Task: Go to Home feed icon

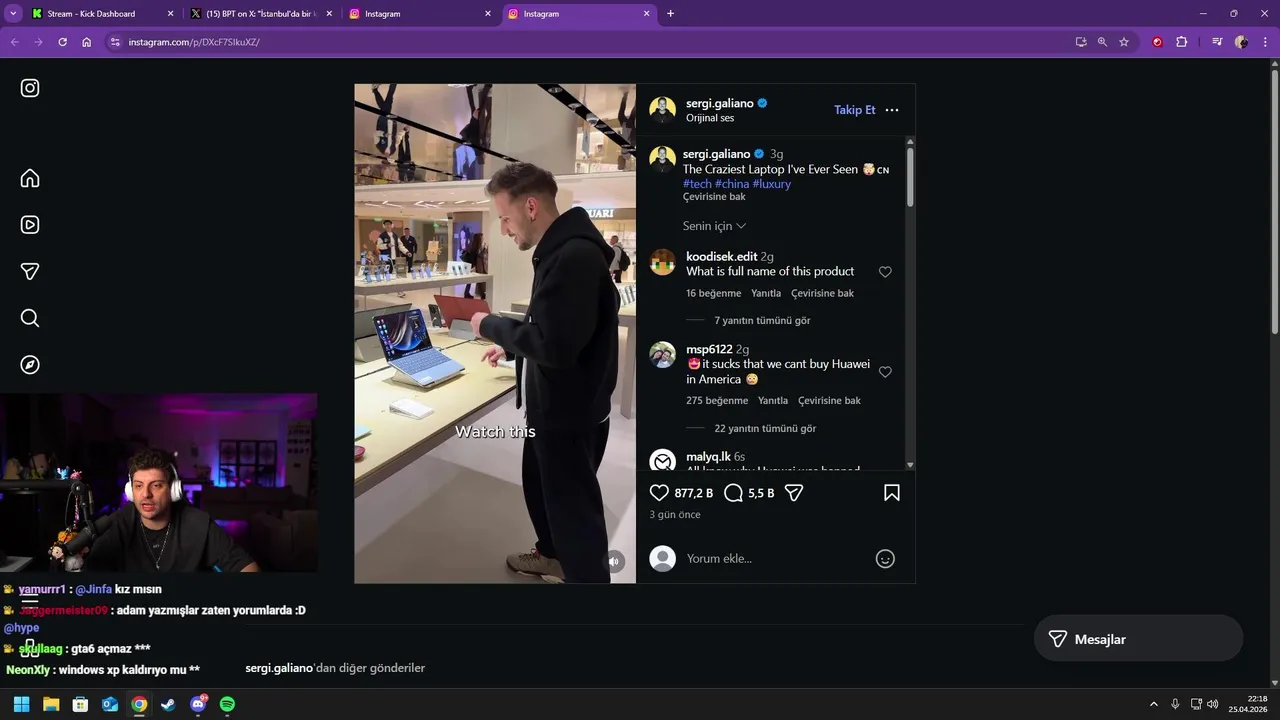Action: pos(30,178)
